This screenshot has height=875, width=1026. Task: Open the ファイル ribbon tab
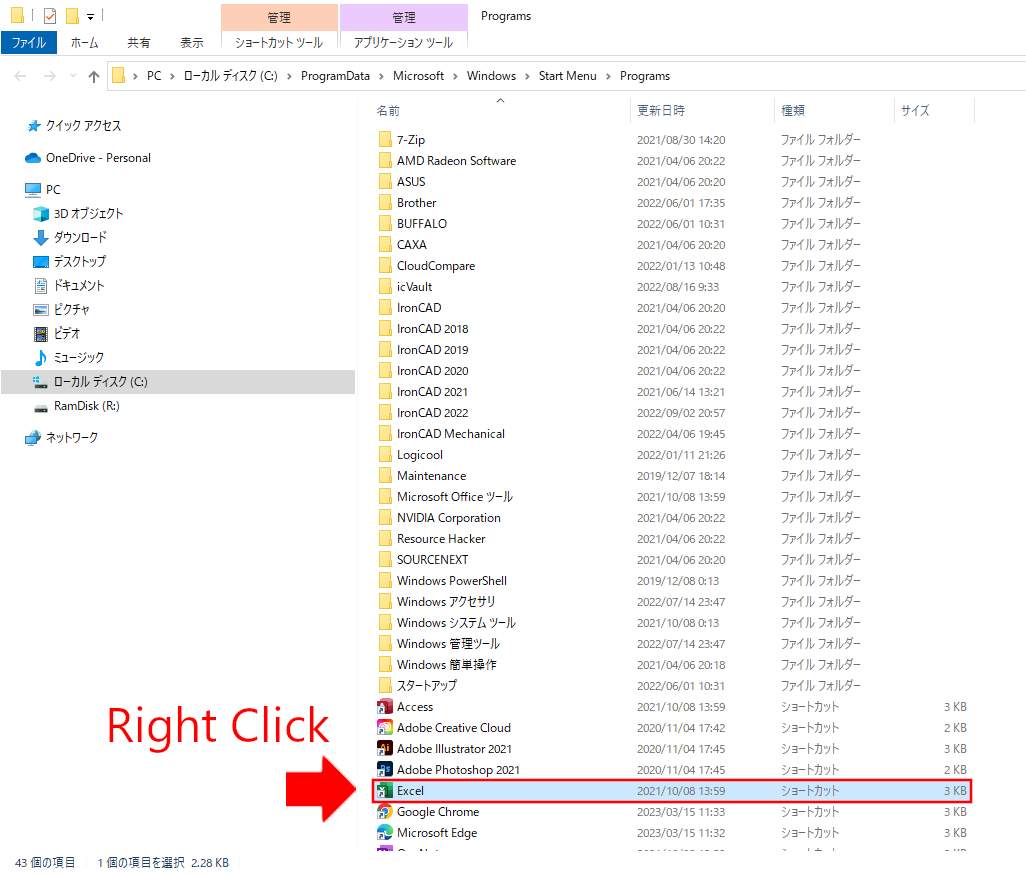[x=29, y=43]
